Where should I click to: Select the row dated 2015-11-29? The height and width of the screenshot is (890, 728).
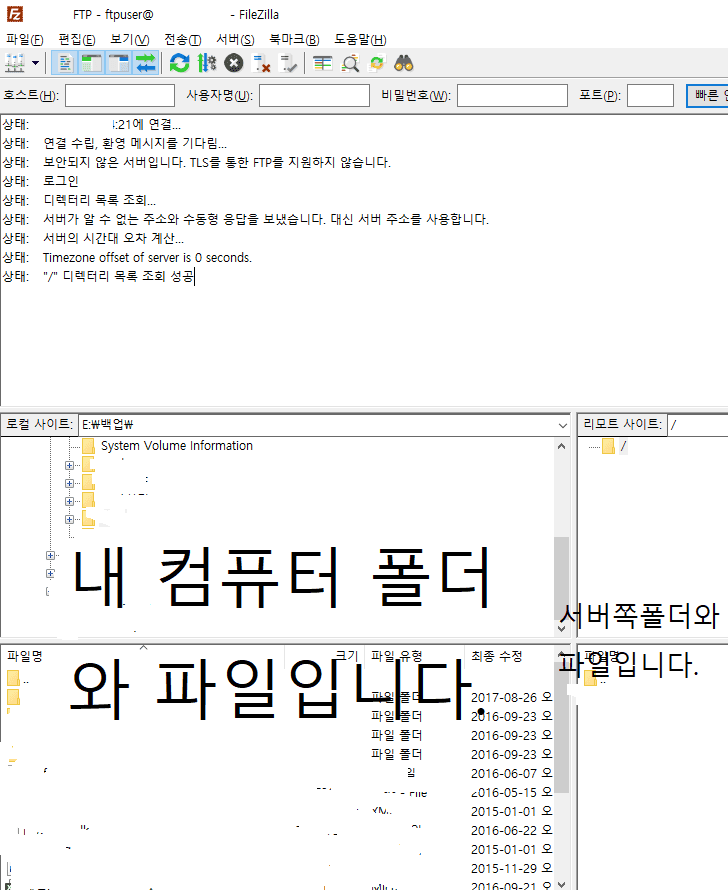point(277,868)
